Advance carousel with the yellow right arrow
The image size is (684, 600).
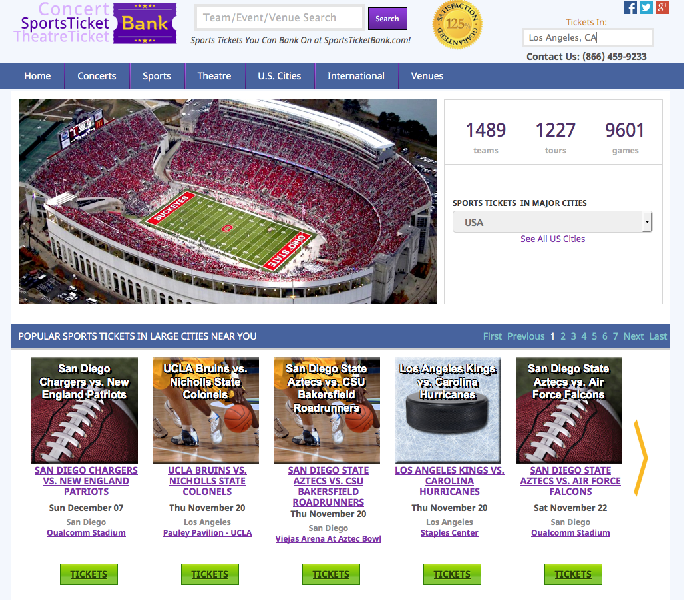point(640,458)
